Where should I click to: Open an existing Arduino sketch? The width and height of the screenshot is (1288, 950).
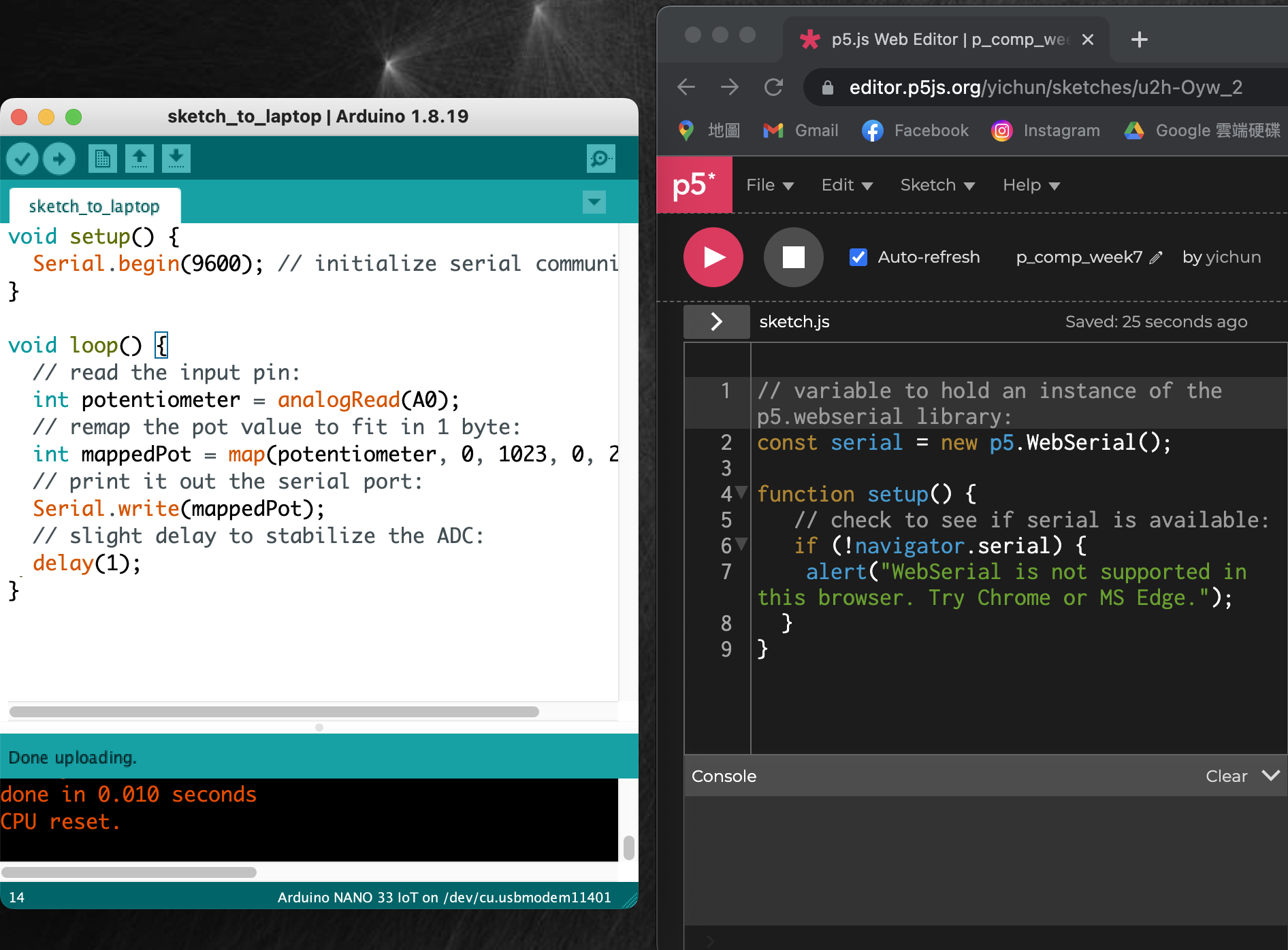tap(139, 159)
